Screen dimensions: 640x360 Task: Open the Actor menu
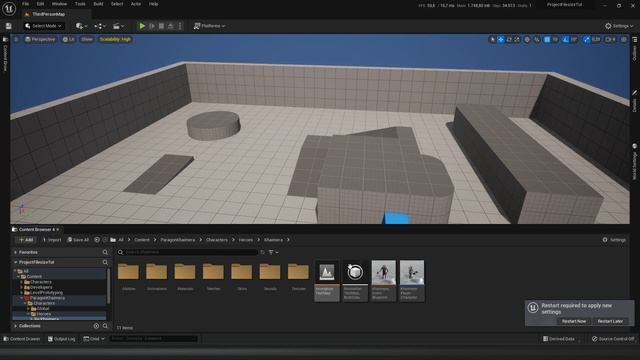point(136,4)
